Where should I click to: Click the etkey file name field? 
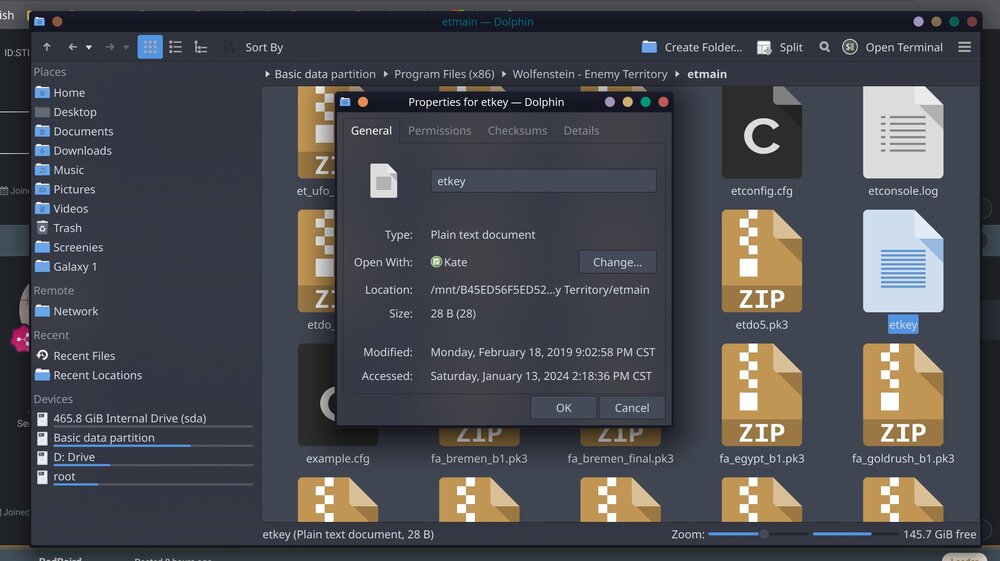pyautogui.click(x=543, y=181)
